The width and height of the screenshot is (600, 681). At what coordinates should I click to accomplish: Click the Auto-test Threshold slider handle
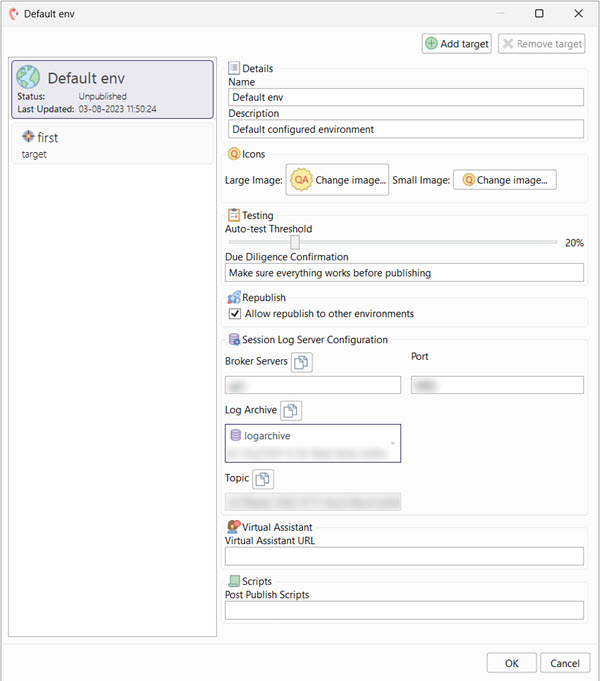[295, 242]
